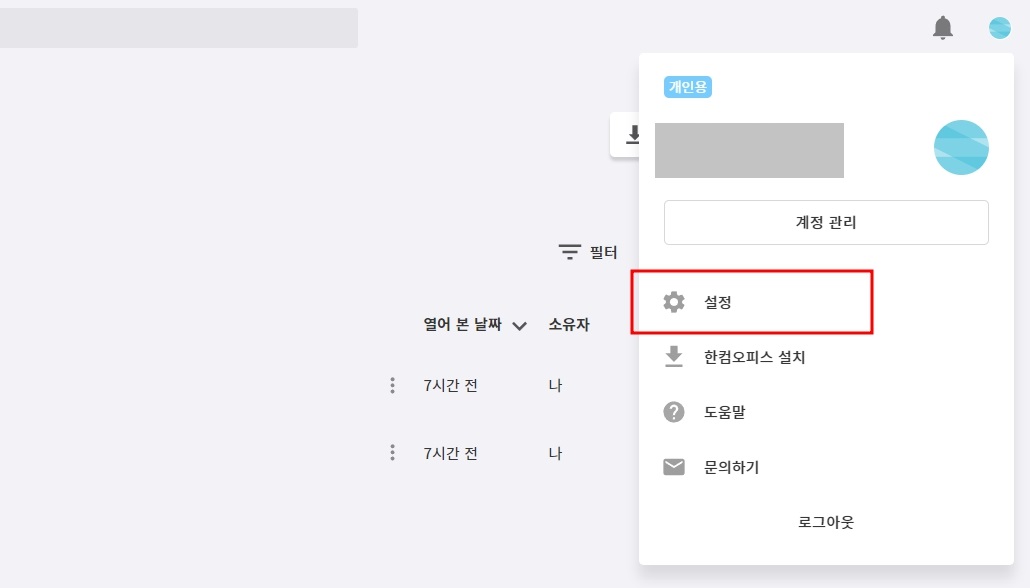Open more options for first 7시간 전 row
The image size is (1030, 588).
click(392, 386)
